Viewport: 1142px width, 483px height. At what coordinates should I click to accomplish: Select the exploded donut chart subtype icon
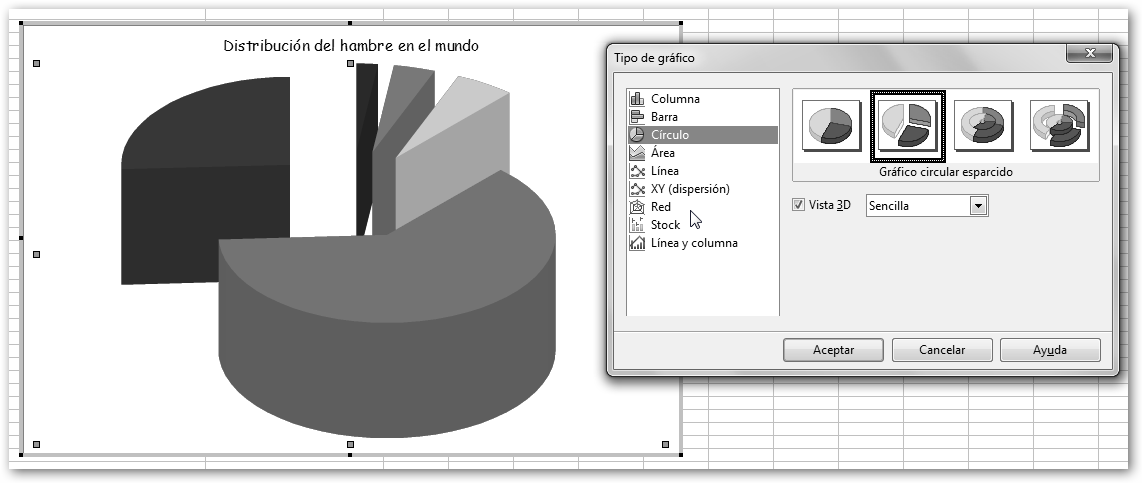pyautogui.click(x=1059, y=125)
